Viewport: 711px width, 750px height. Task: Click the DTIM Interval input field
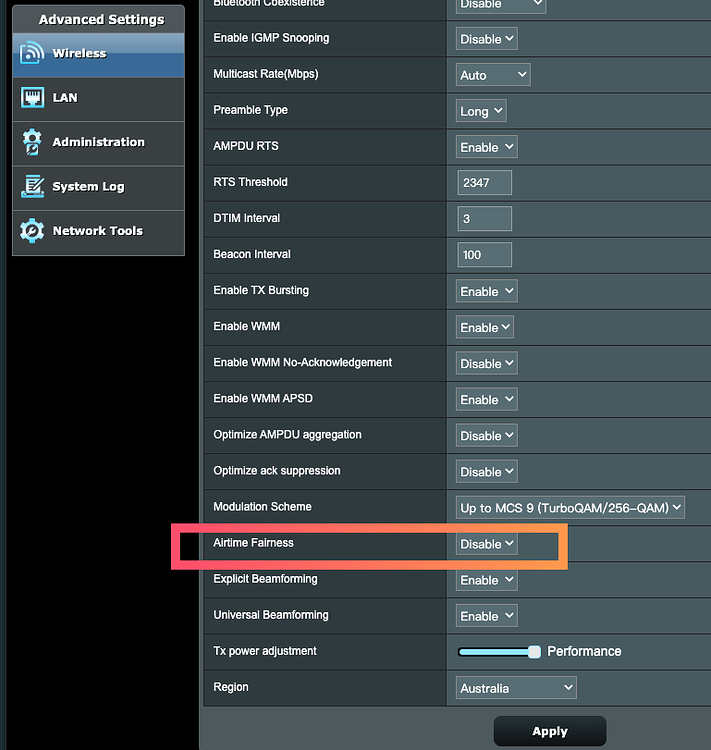pyautogui.click(x=485, y=219)
